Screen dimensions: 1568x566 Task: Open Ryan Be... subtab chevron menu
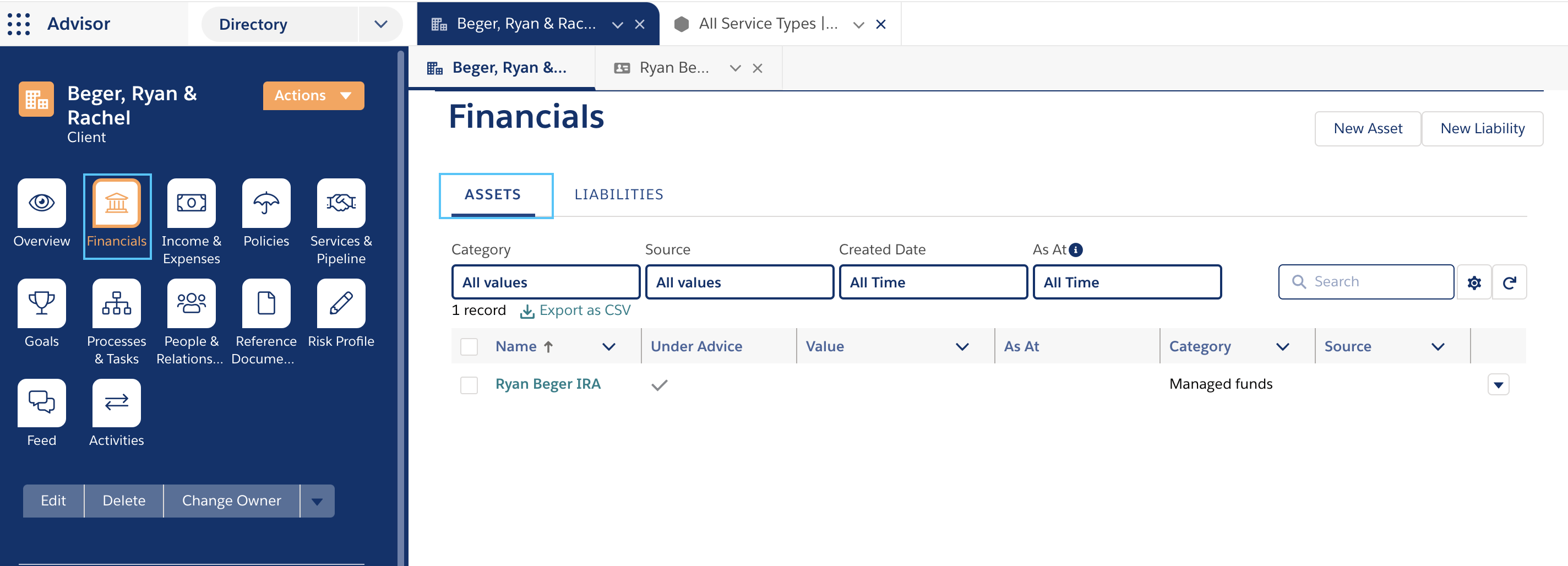pyautogui.click(x=734, y=68)
